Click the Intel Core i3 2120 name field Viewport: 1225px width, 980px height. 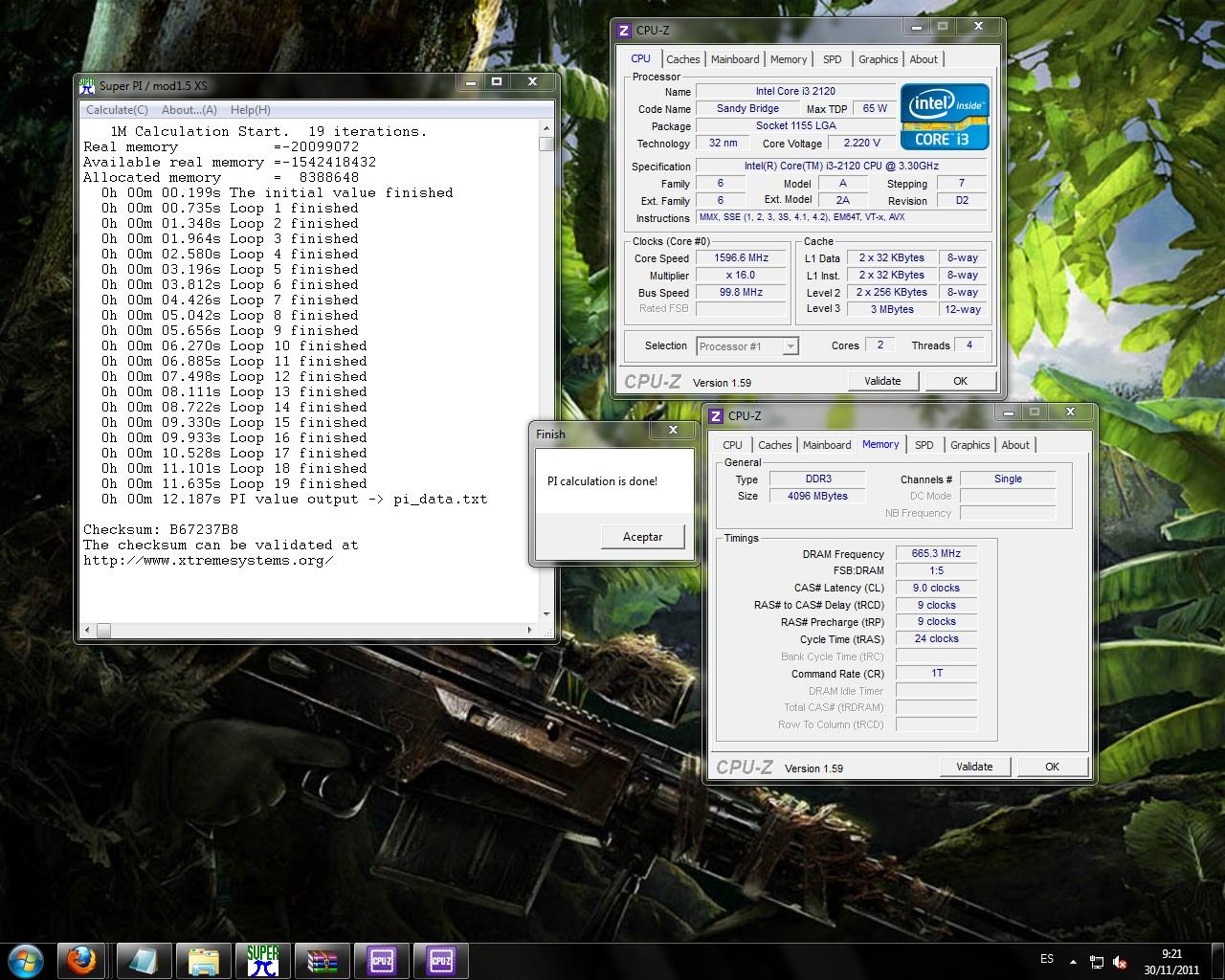(x=795, y=92)
